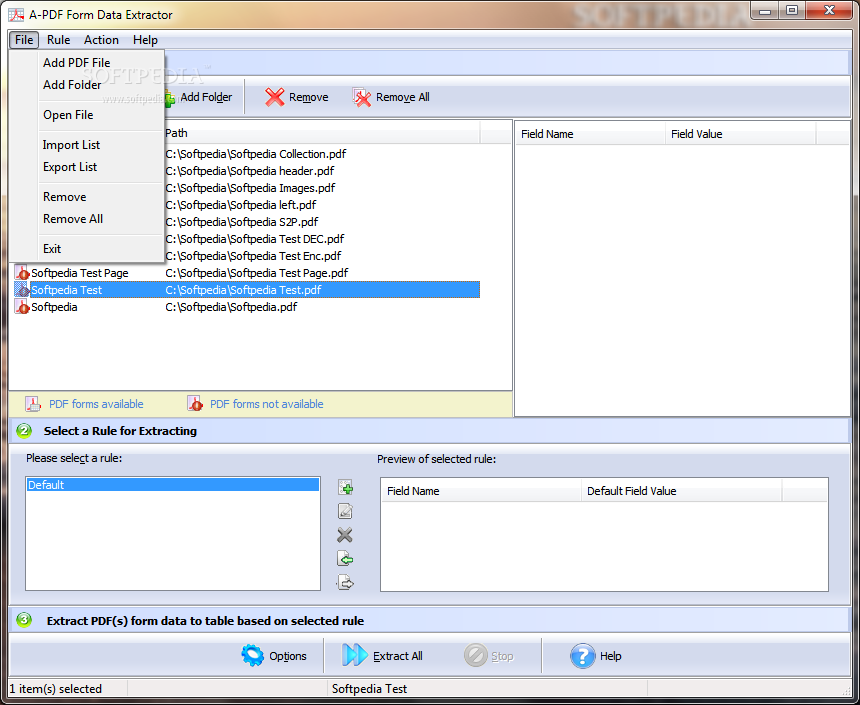Click path C:\Softpedia\Softpedia Images.pdf
This screenshot has width=860, height=705.
click(250, 188)
